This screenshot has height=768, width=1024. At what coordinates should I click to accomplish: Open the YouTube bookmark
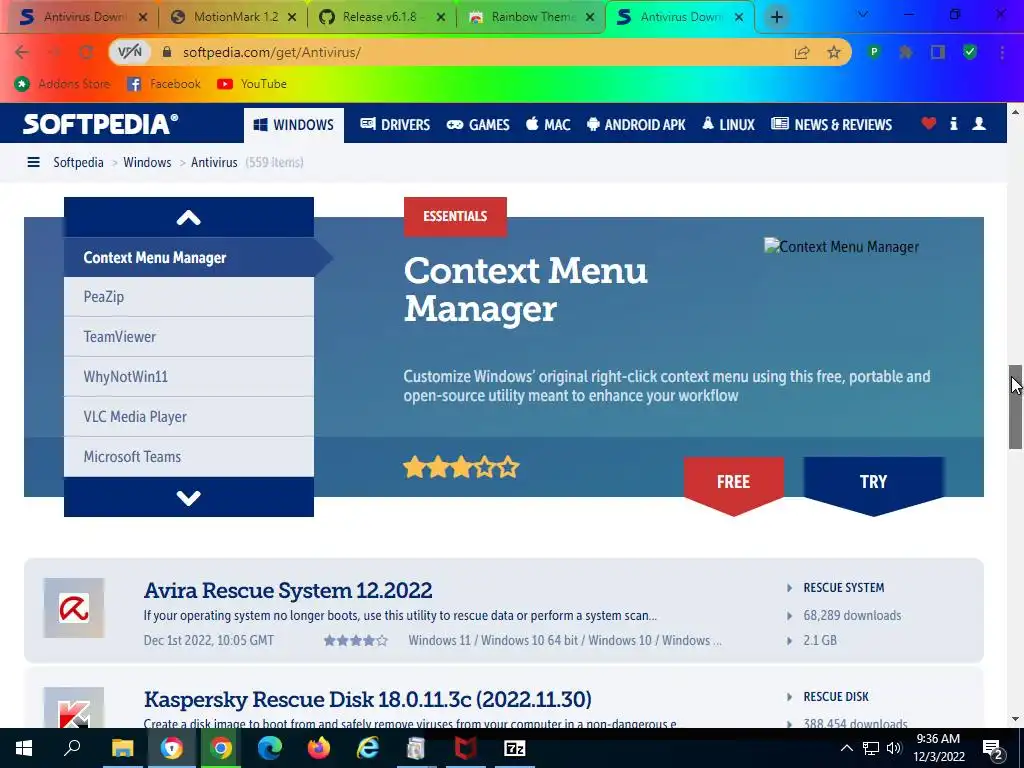(x=251, y=84)
